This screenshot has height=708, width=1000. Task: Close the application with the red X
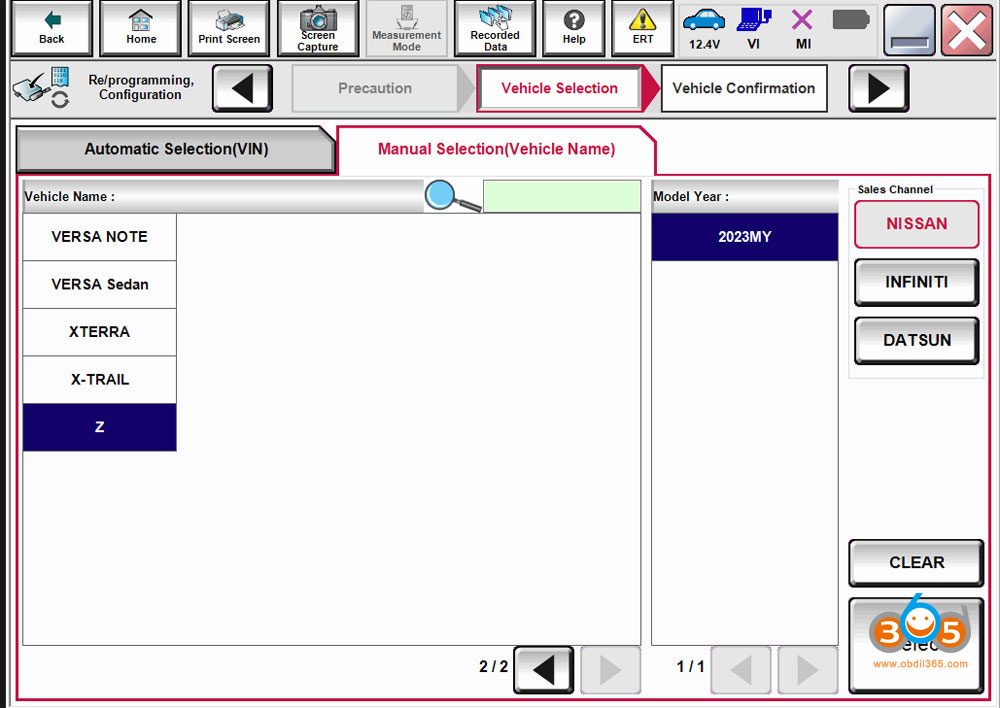pos(967,30)
